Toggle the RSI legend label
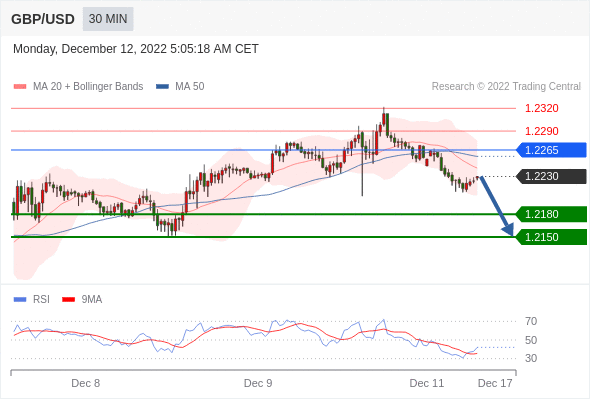The height and width of the screenshot is (400, 590). 41,300
